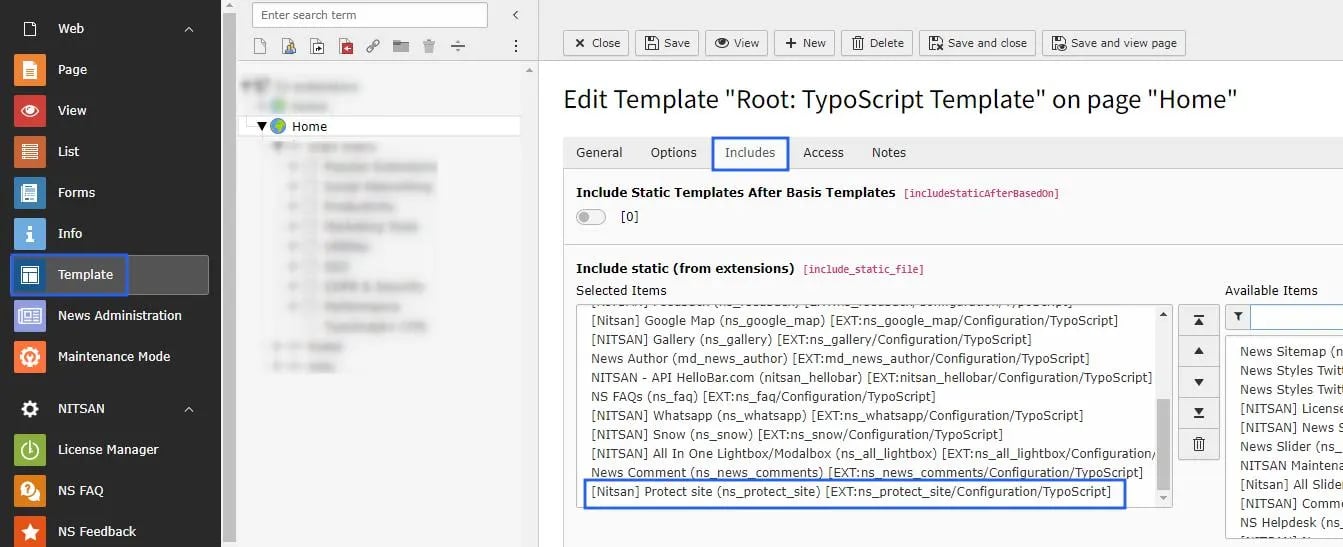Move selected item to bottom

click(1199, 413)
